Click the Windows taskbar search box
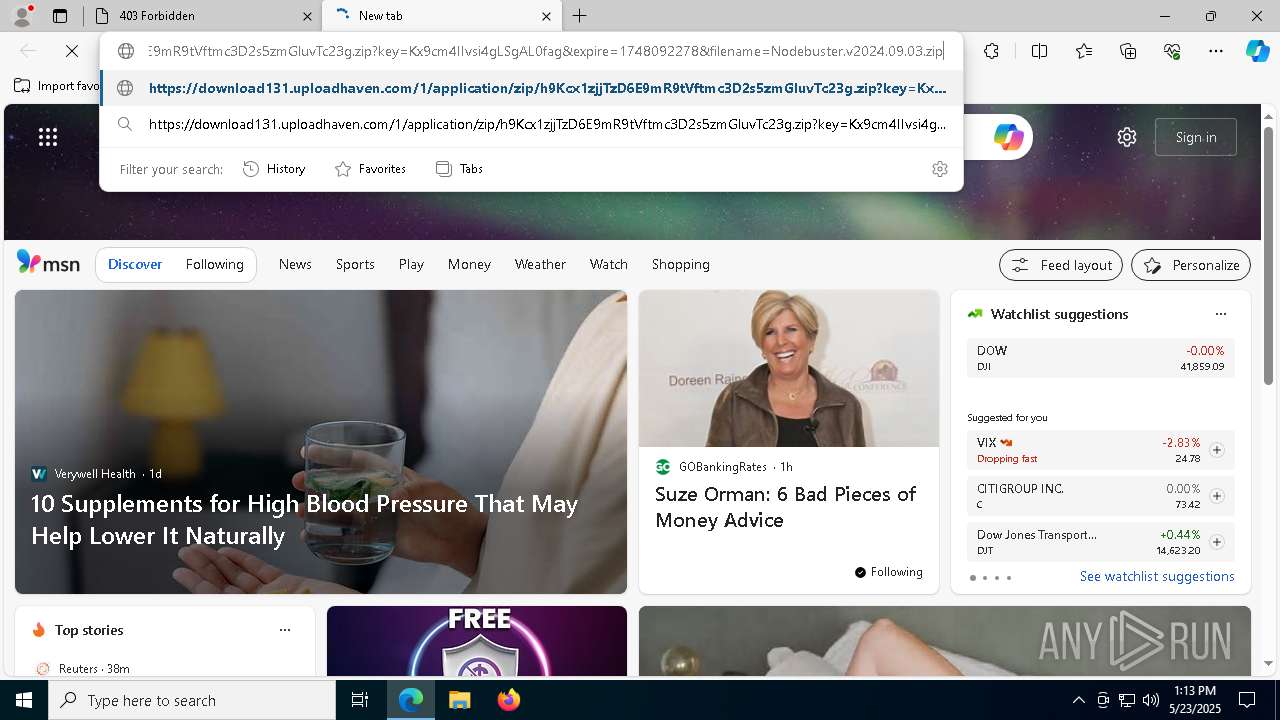This screenshot has height=720, width=1280. point(192,700)
